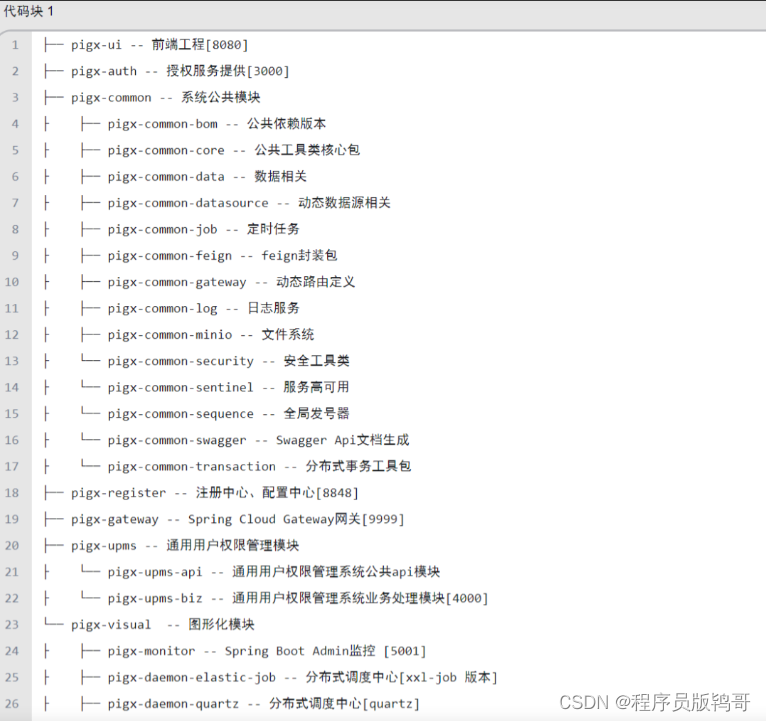Click the line 'pigx-common-minio -- 文件系统'
This screenshot has width=766, height=721.
tap(211, 335)
